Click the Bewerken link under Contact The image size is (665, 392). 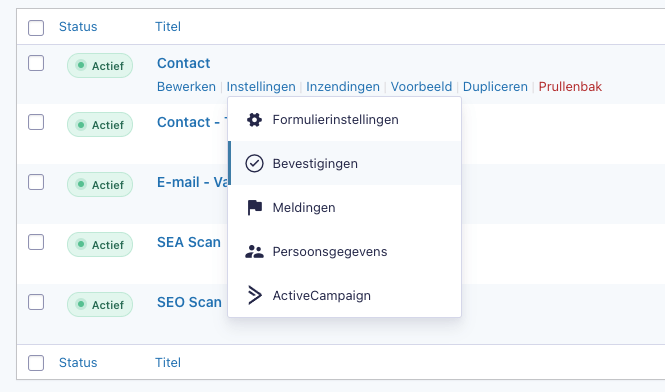pos(186,87)
